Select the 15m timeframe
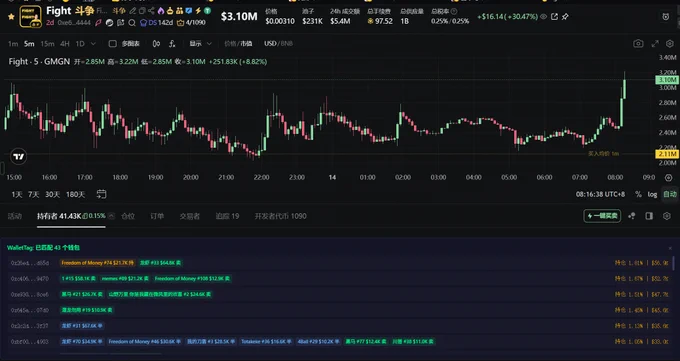 point(47,44)
